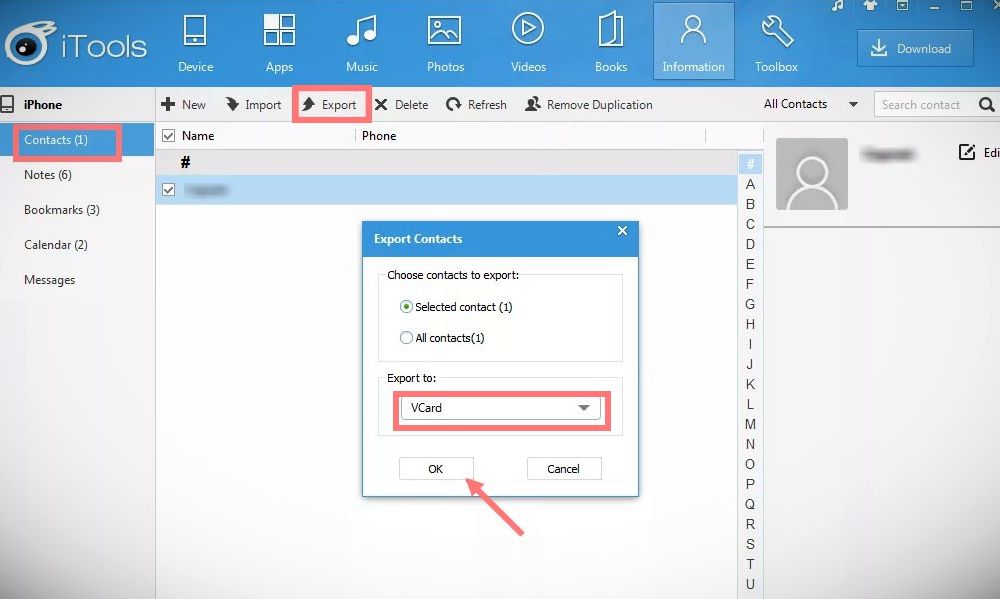Image resolution: width=1000 pixels, height=599 pixels.
Task: Click Cancel in Export Contacts dialog
Action: [x=564, y=469]
